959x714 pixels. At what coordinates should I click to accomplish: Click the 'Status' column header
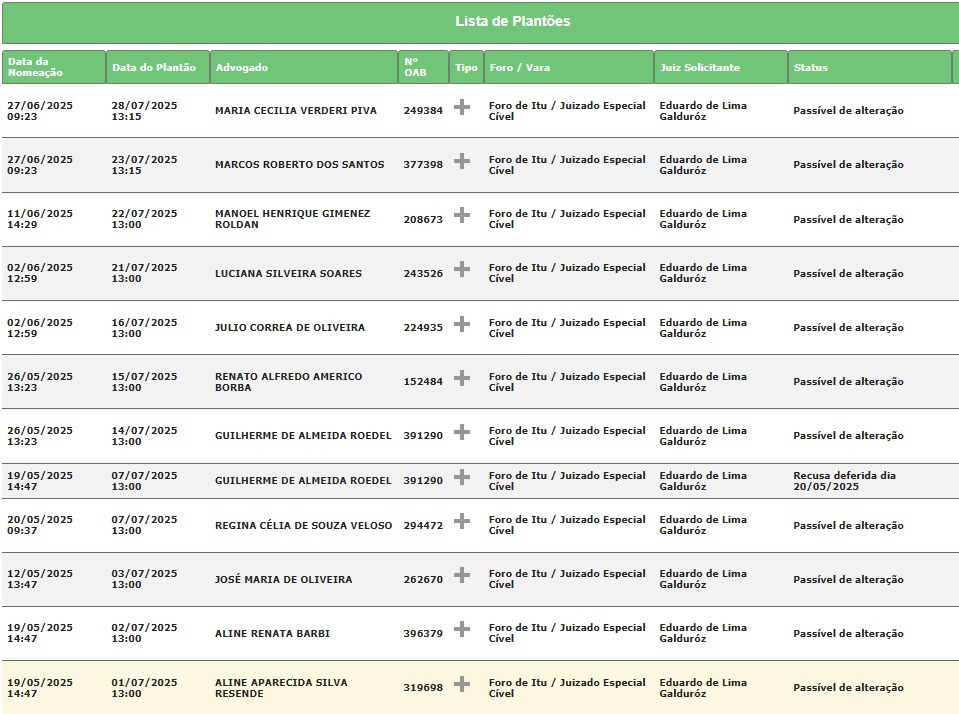click(811, 68)
